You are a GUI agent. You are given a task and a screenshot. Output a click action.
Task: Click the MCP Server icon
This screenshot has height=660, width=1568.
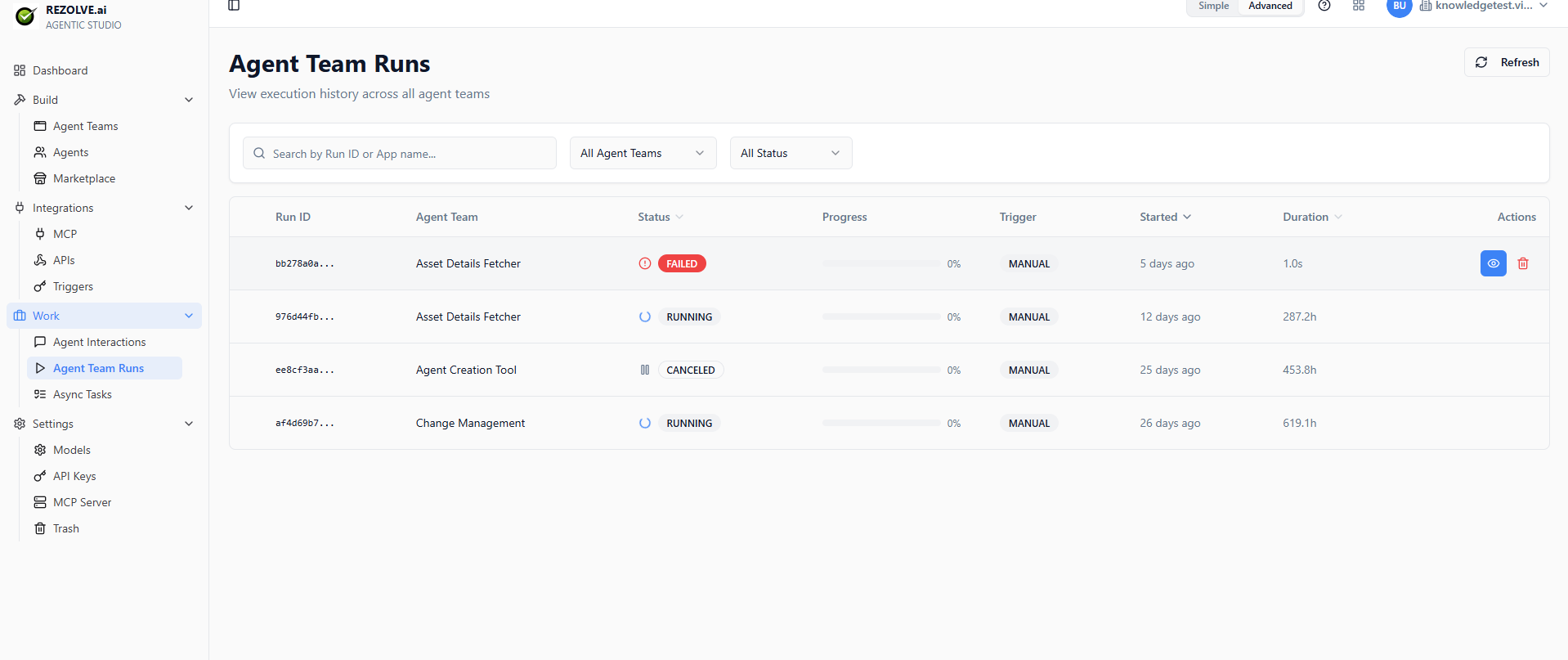point(40,502)
